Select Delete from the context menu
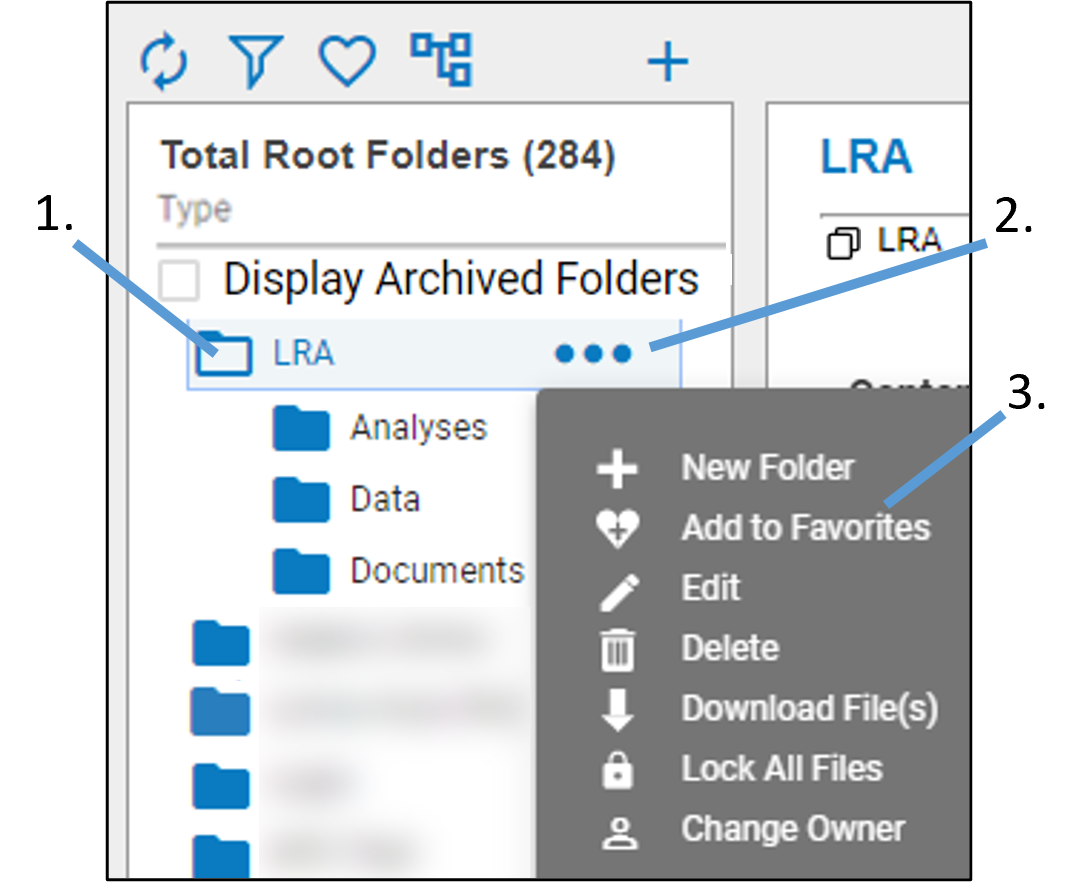1082x882 pixels. click(x=729, y=648)
